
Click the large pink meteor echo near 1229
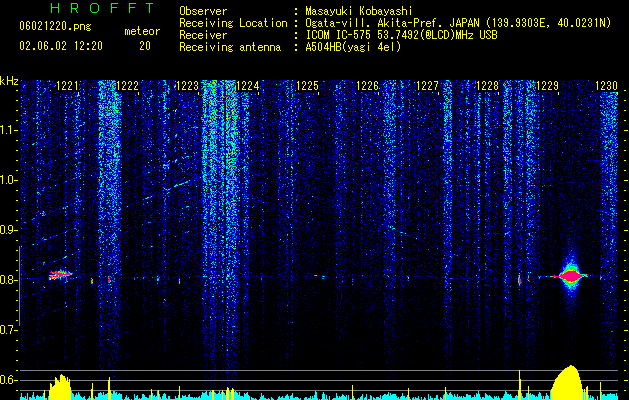(x=570, y=276)
